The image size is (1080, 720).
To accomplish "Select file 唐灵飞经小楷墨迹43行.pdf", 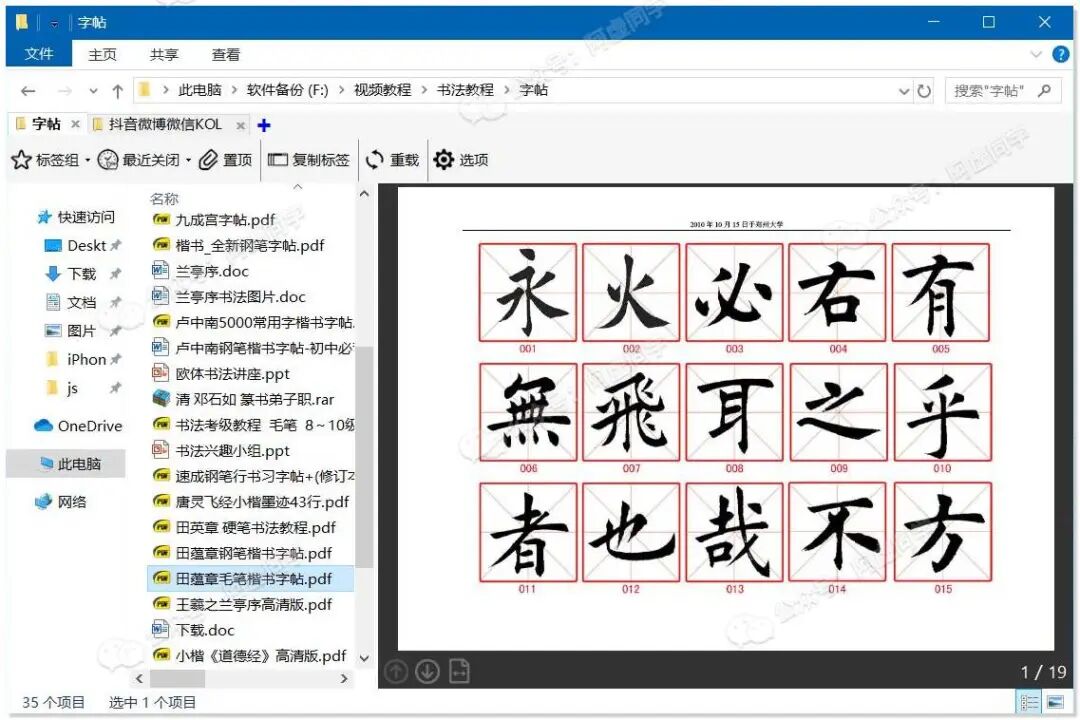I will tap(251, 502).
